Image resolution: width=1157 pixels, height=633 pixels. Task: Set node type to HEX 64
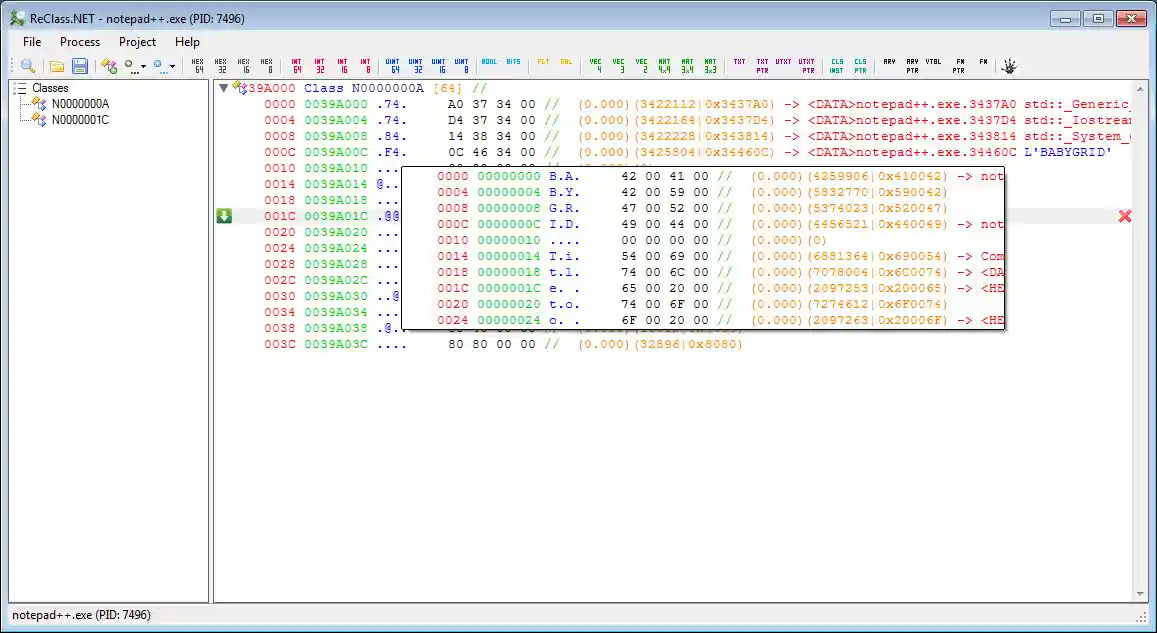(x=198, y=66)
